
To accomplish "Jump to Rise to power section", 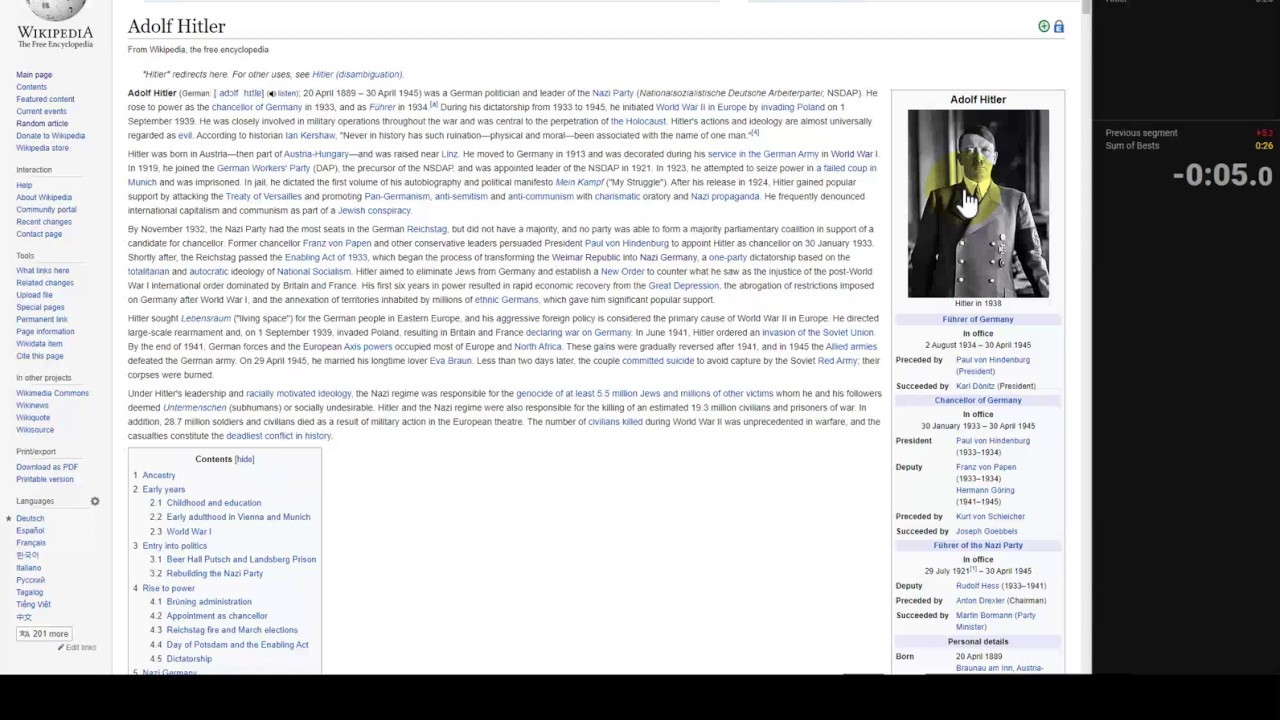I will click(x=169, y=588).
